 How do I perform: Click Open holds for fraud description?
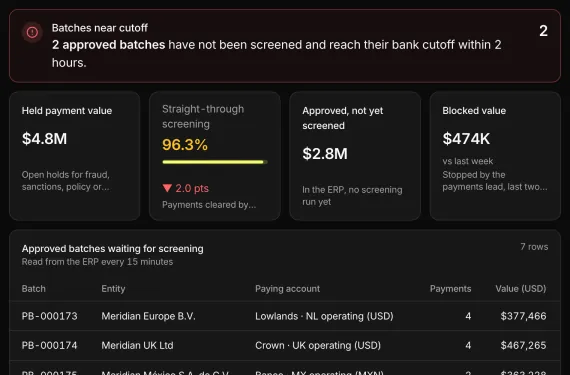(65, 181)
